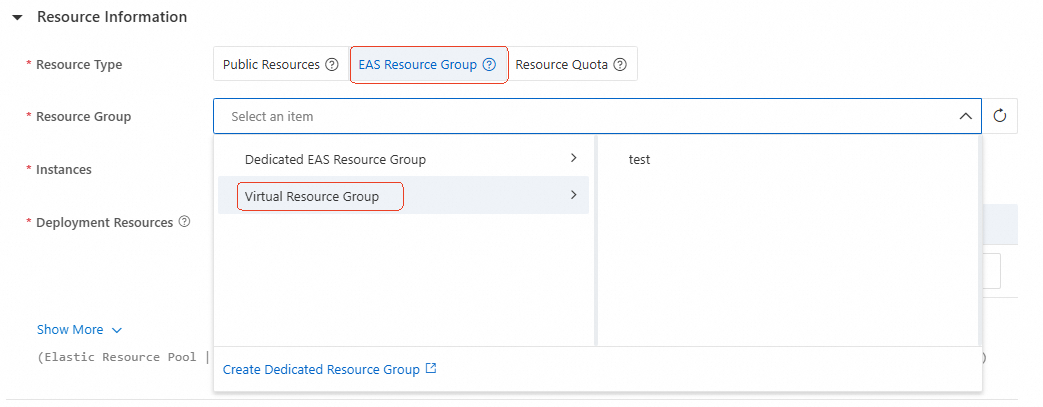This screenshot has width=1043, height=407.
Task: Click the arrow next to Dedicated EAS Resource Group
Action: point(573,159)
